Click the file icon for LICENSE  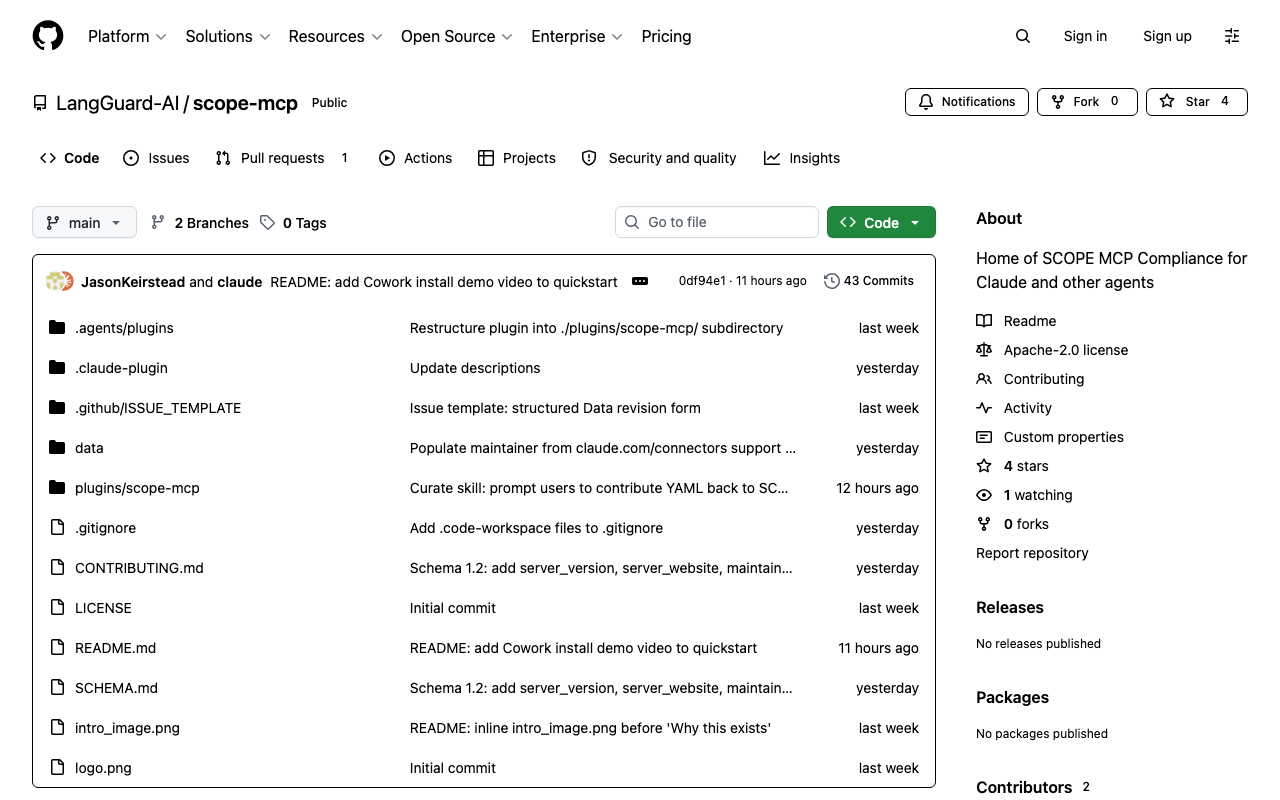(57, 608)
